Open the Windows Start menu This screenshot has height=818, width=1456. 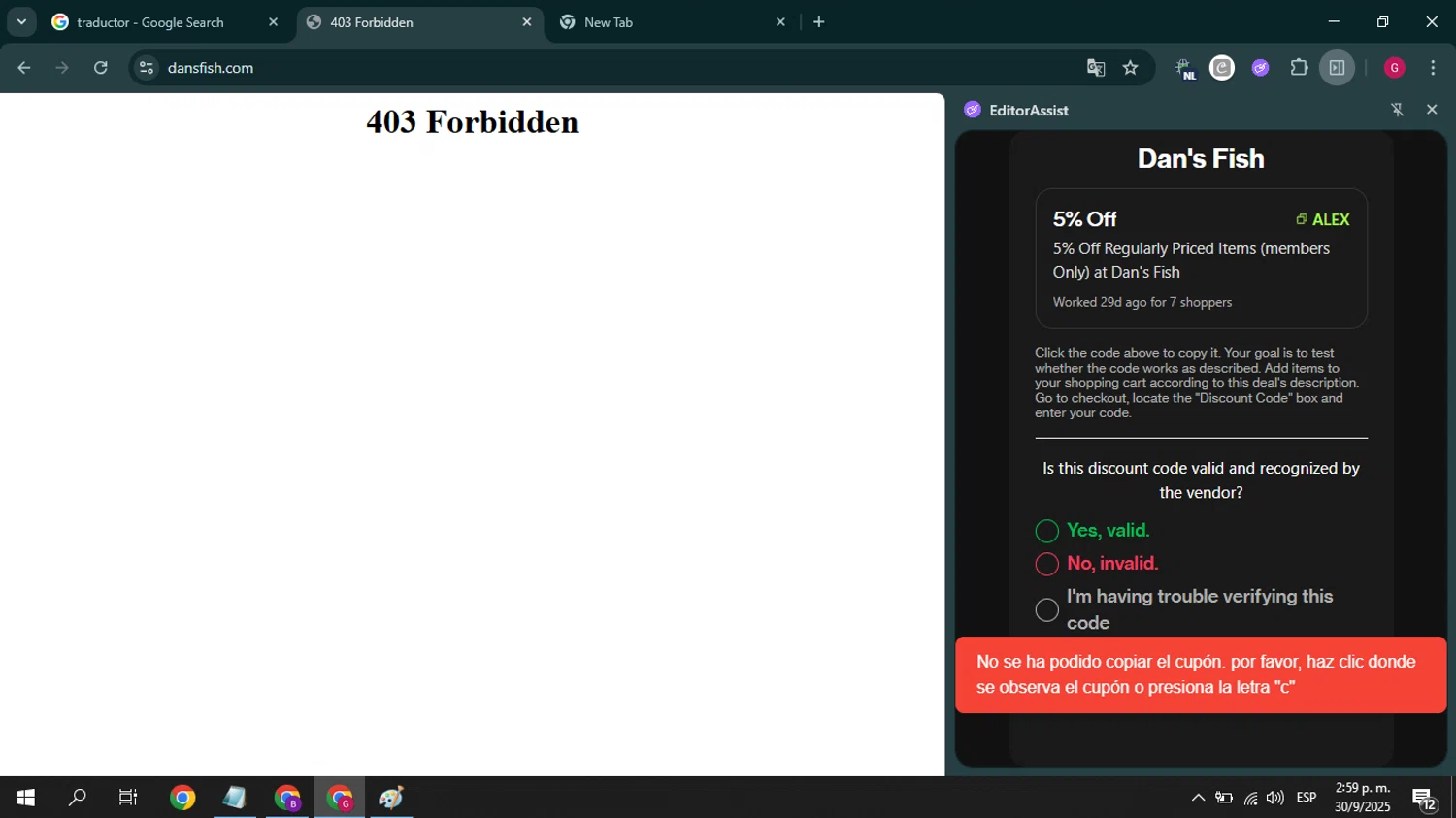click(26, 798)
